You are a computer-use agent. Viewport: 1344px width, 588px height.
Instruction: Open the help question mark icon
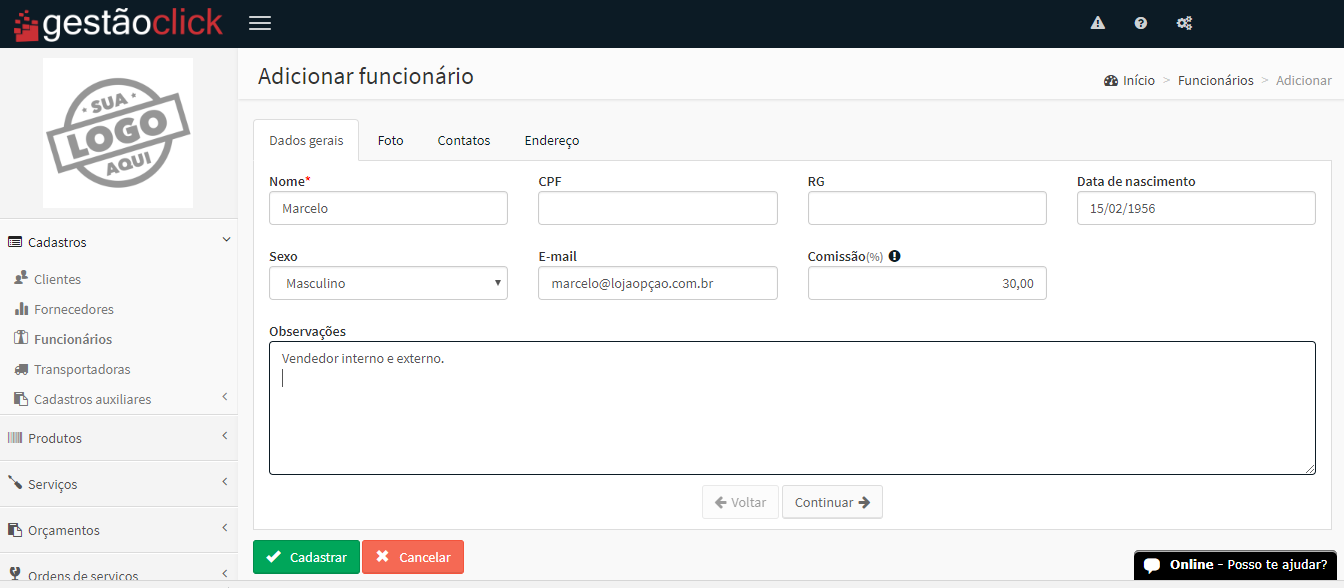[1141, 23]
